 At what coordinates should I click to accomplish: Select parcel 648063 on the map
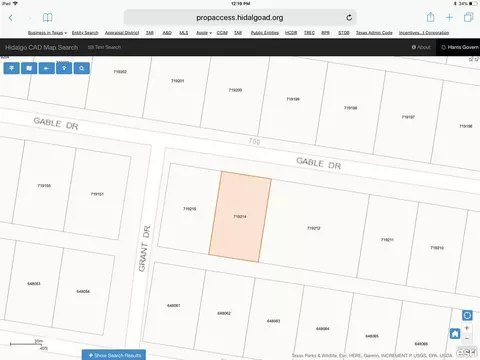pos(273,321)
